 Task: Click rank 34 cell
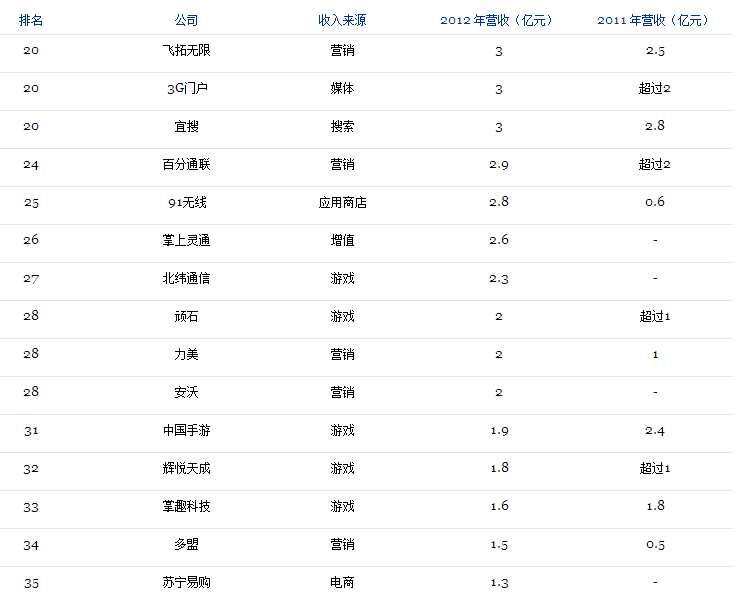pos(31,545)
